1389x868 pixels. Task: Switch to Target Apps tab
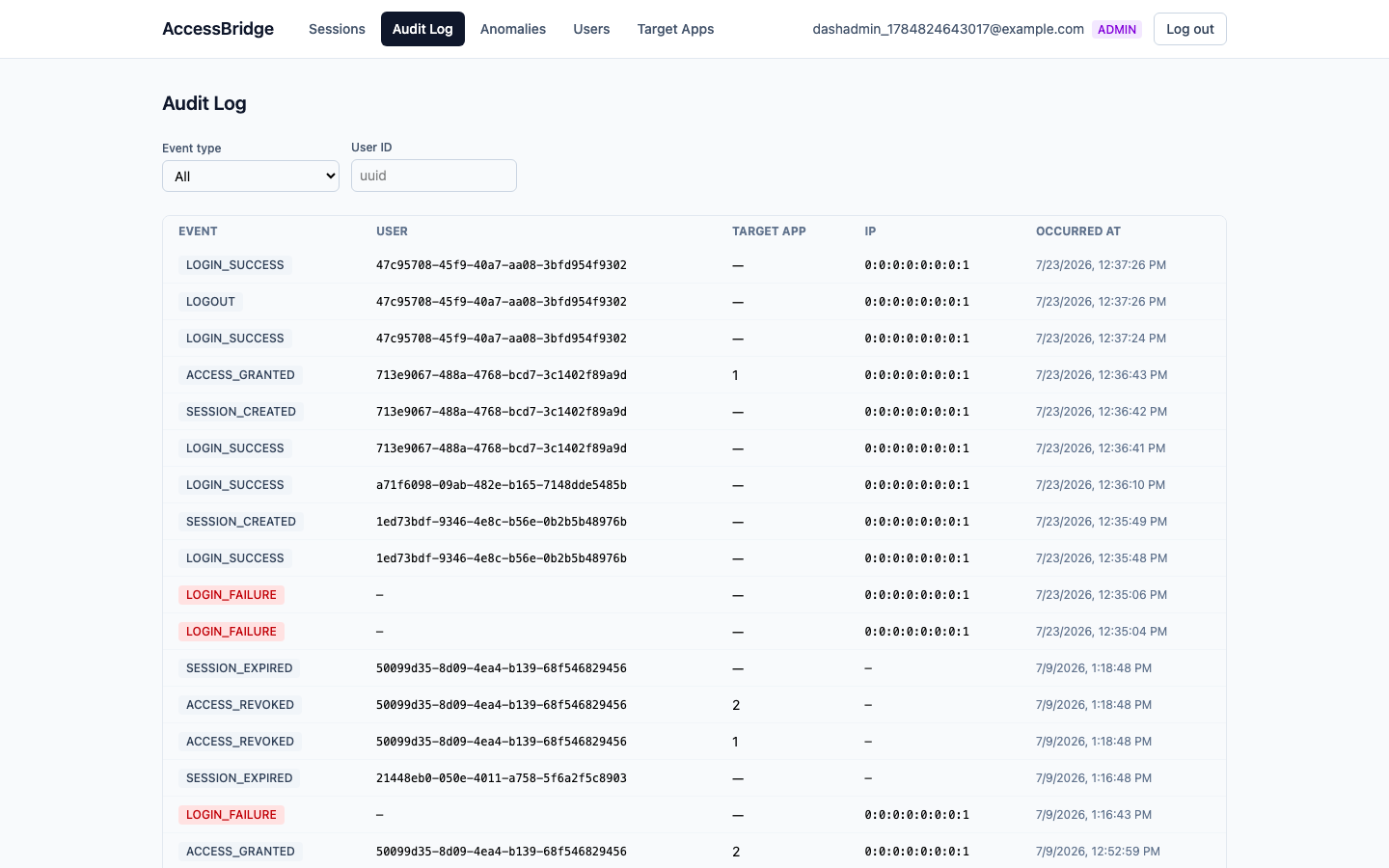pyautogui.click(x=675, y=29)
